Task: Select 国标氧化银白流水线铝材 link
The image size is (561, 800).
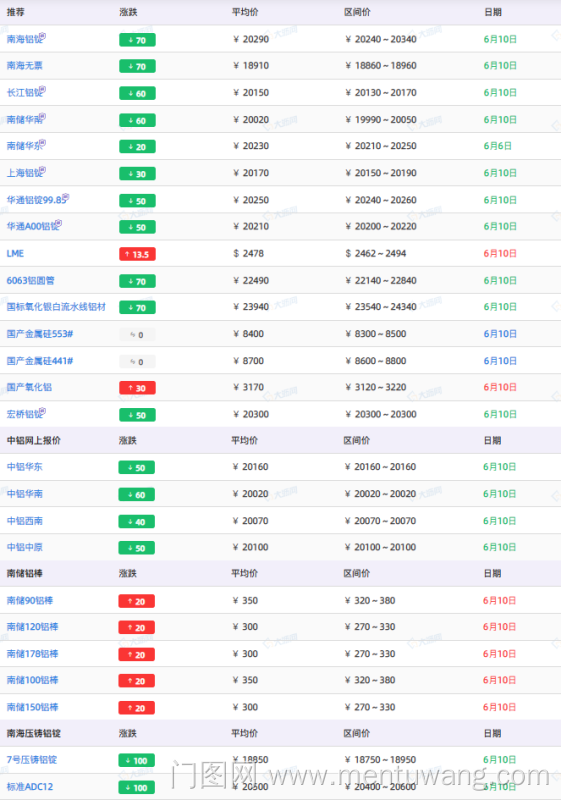Action: 56,307
